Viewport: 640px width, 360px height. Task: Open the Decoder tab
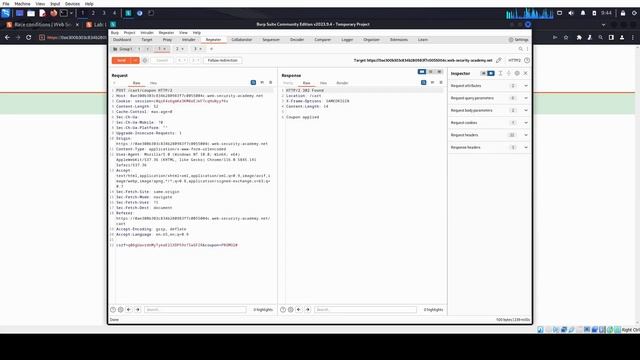point(297,40)
